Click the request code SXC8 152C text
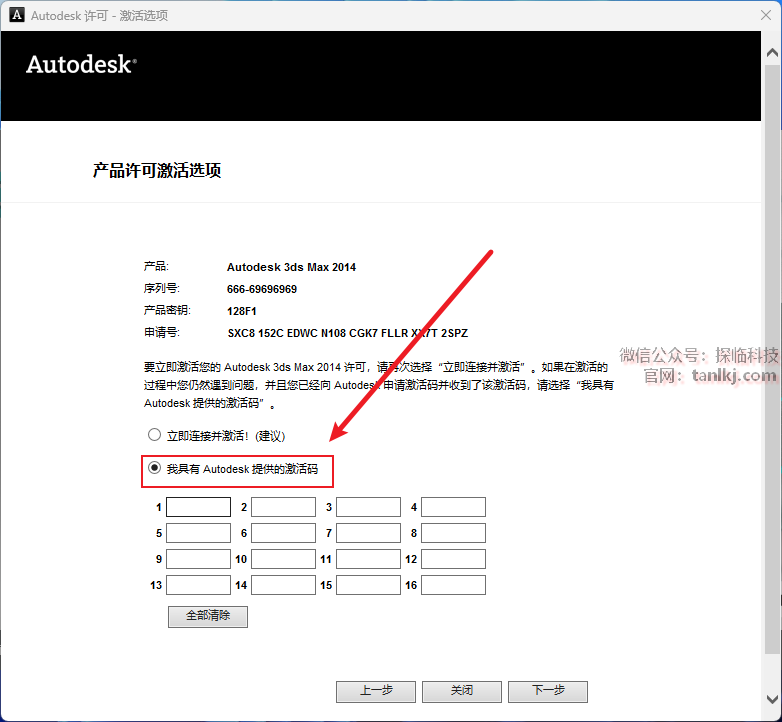This screenshot has width=782, height=722. coord(348,333)
